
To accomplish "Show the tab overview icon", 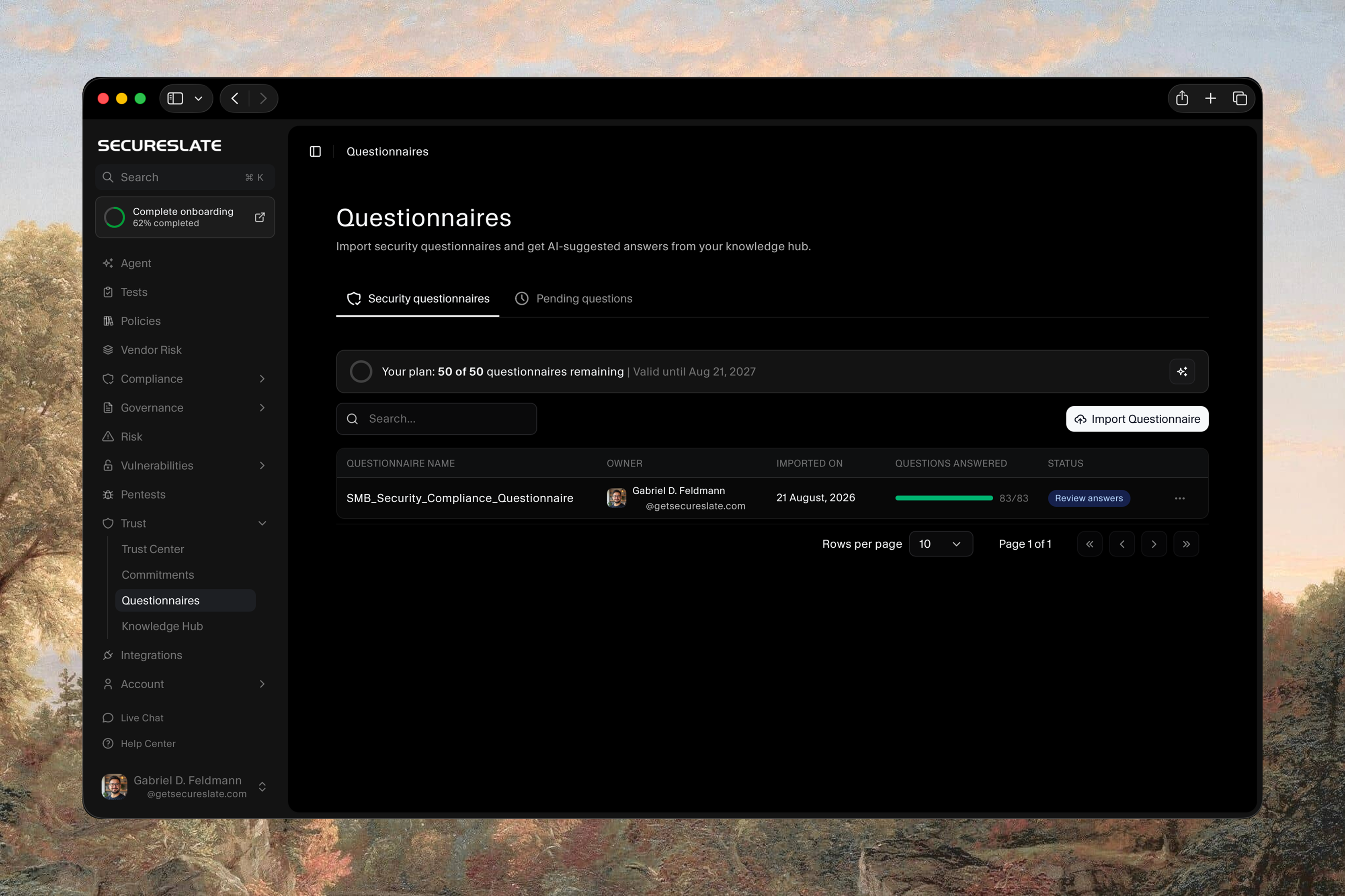I will (x=1239, y=98).
